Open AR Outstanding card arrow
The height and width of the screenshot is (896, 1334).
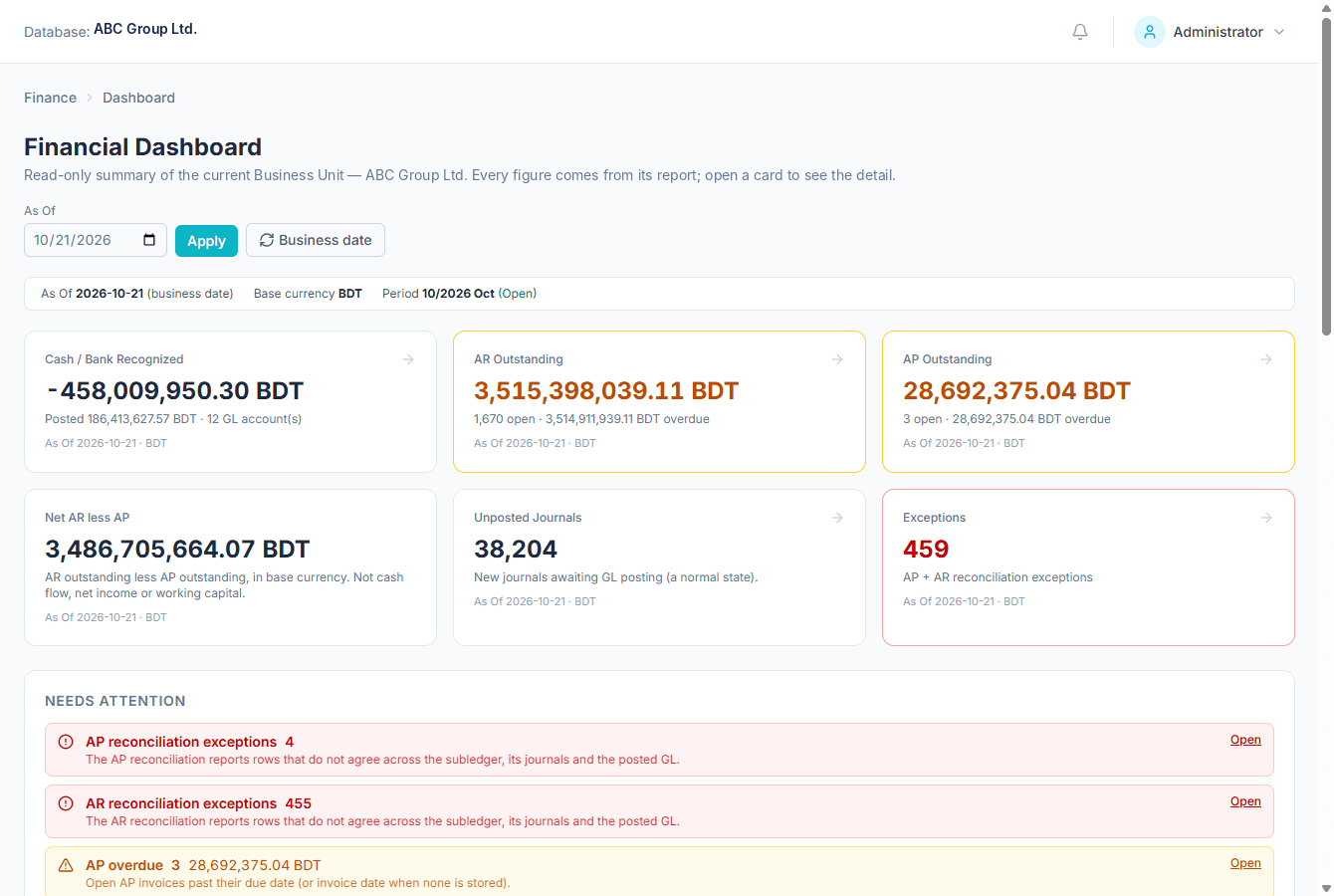pyautogui.click(x=837, y=359)
